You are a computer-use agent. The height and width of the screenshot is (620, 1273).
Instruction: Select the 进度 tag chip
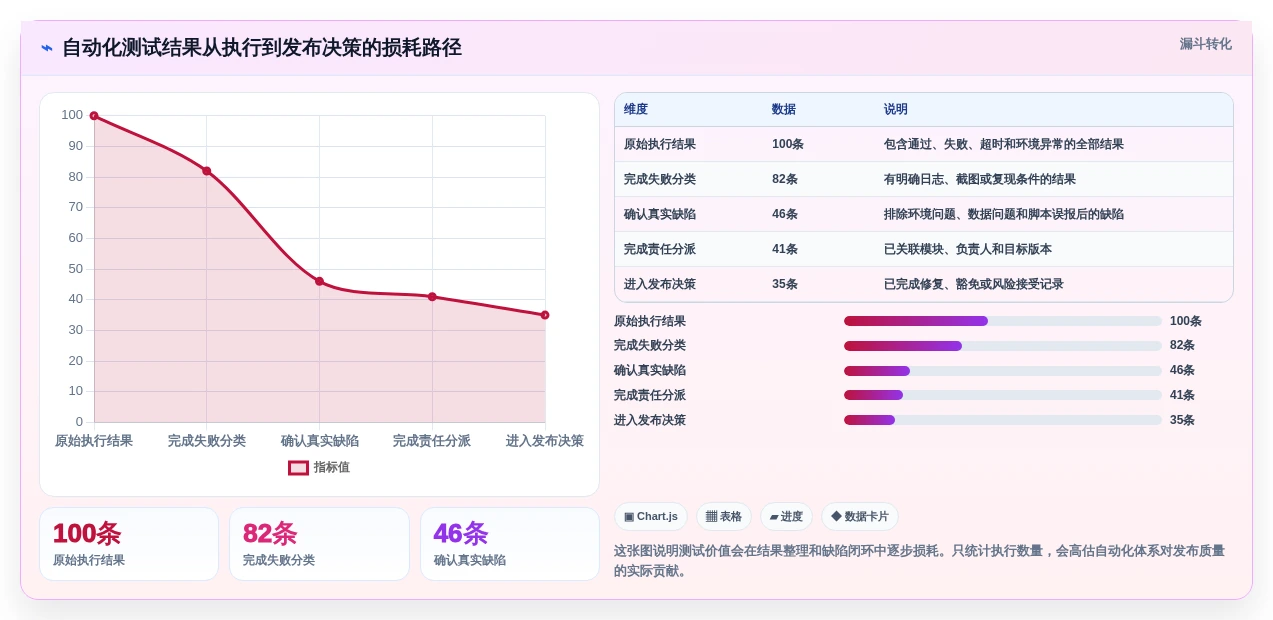(x=786, y=517)
